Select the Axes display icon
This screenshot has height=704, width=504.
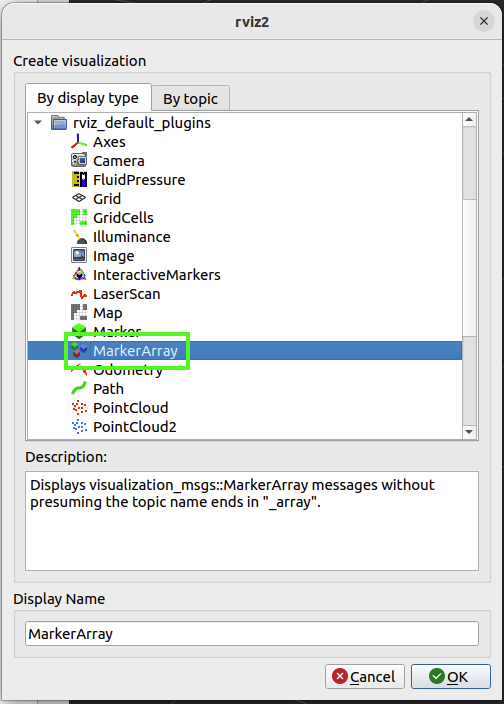click(x=79, y=141)
